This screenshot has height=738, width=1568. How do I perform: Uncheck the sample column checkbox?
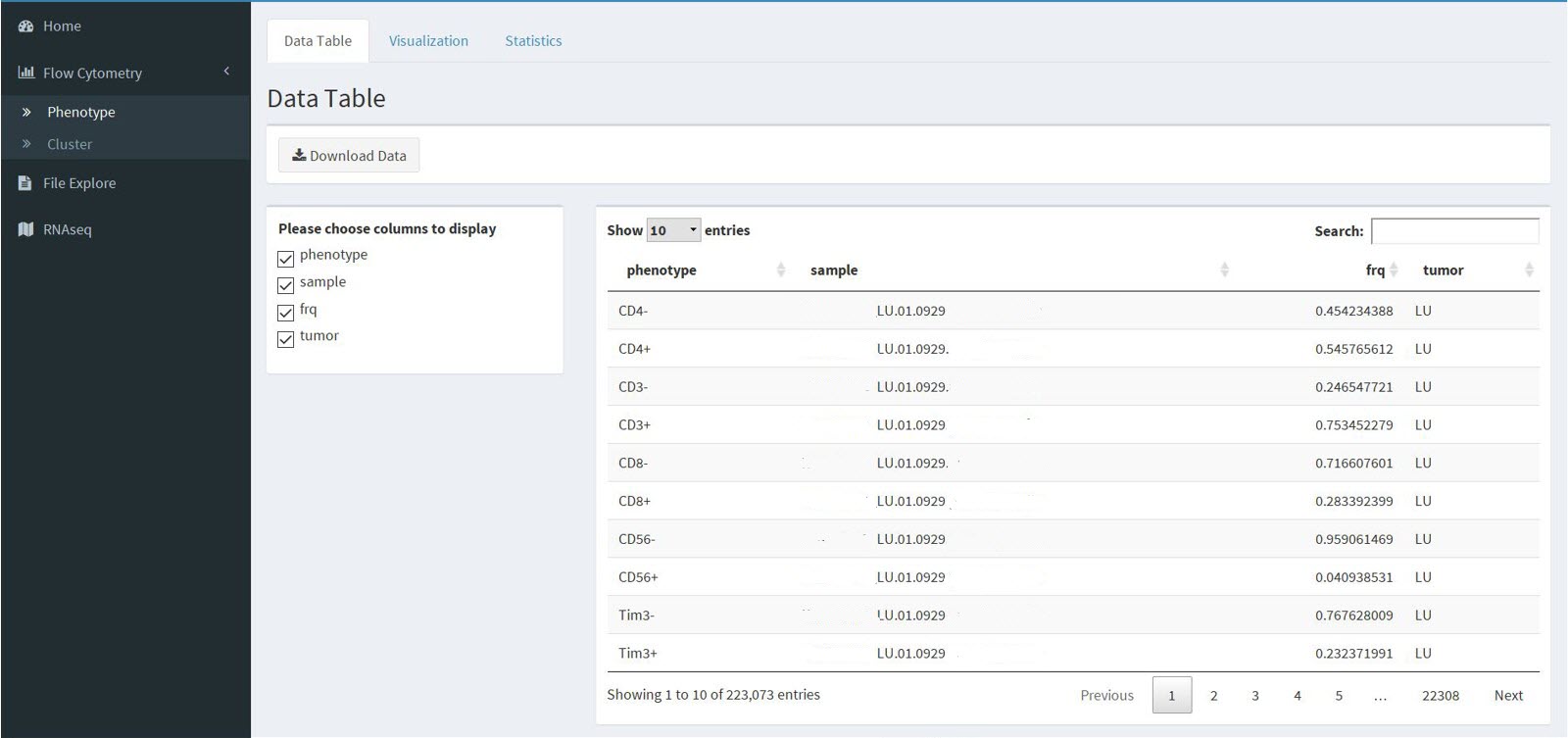pyautogui.click(x=286, y=285)
